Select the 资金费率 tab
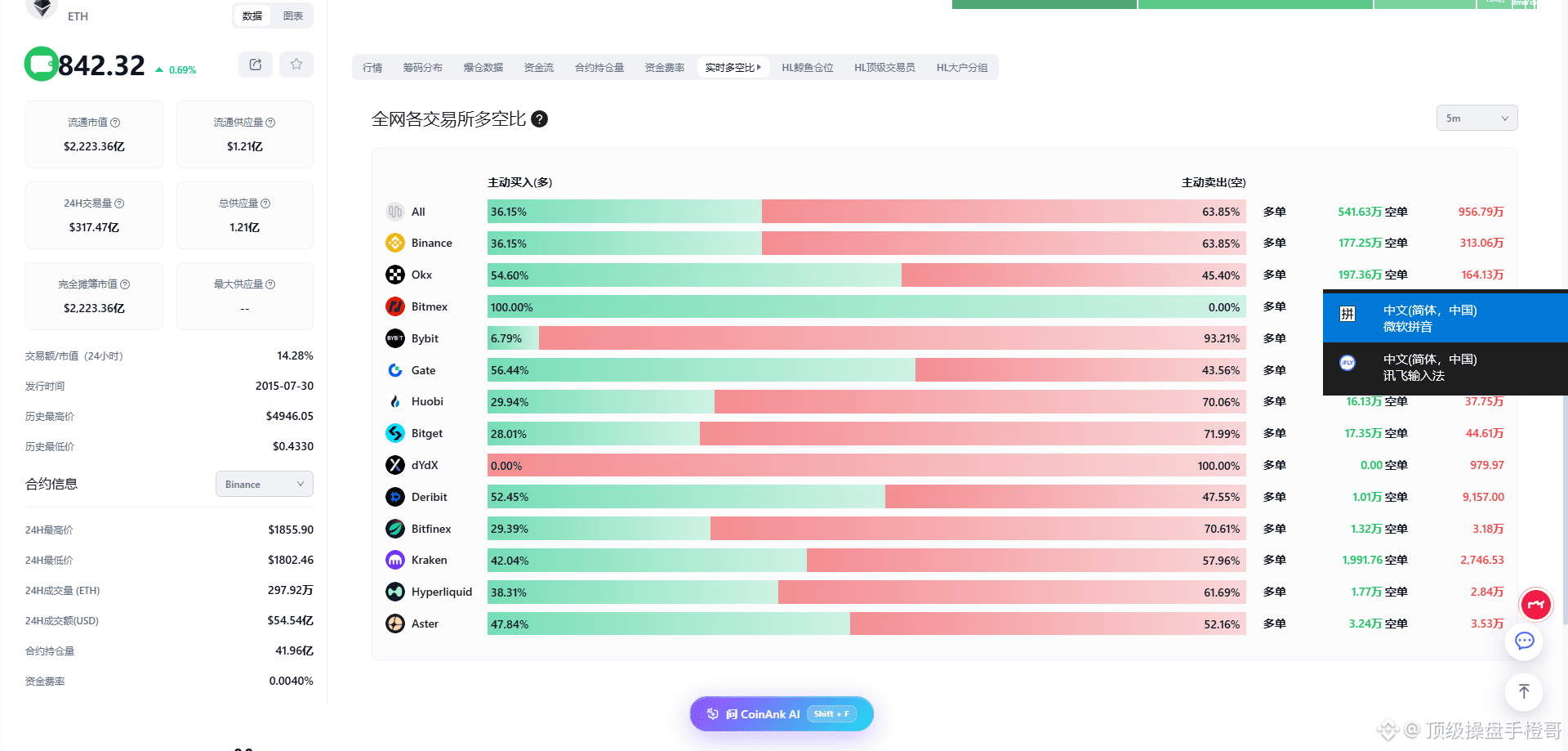 click(665, 68)
